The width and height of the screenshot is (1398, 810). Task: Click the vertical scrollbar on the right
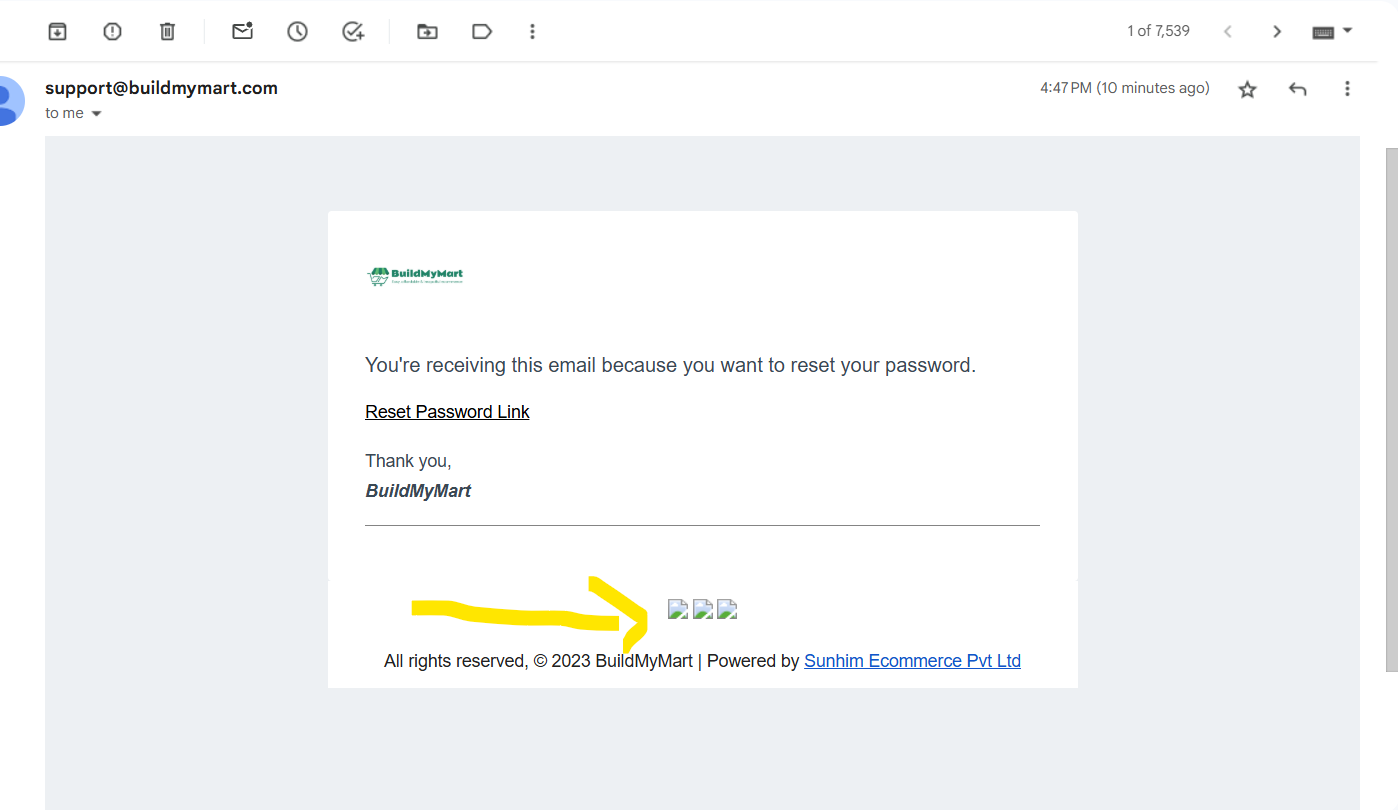(x=1391, y=410)
